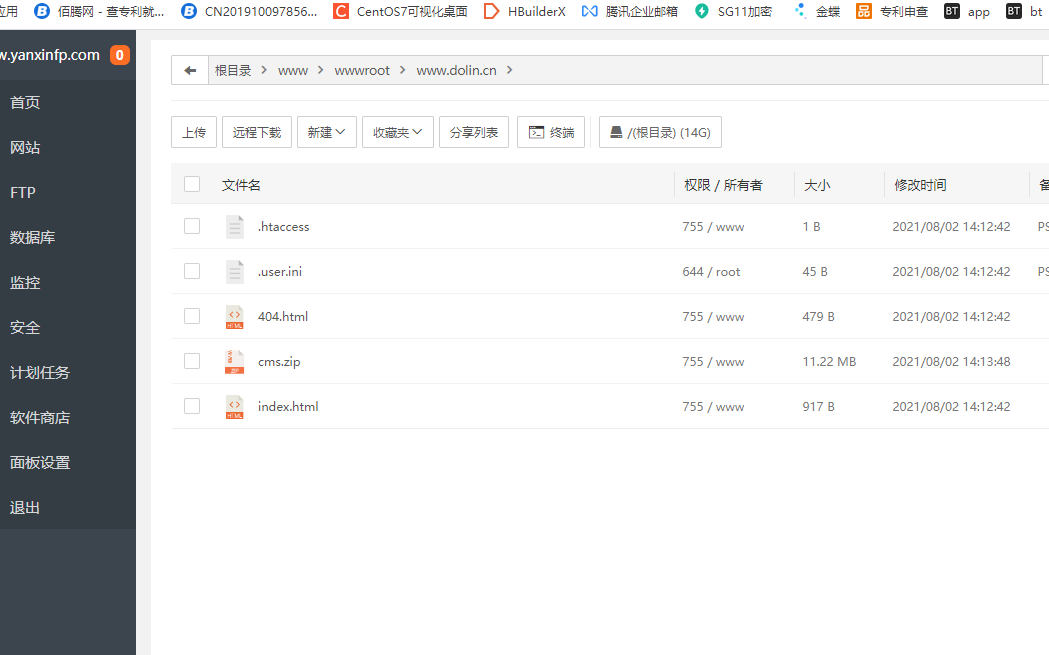The height and width of the screenshot is (655, 1049).
Task: Open the 终端 terminal button
Action: [x=551, y=132]
